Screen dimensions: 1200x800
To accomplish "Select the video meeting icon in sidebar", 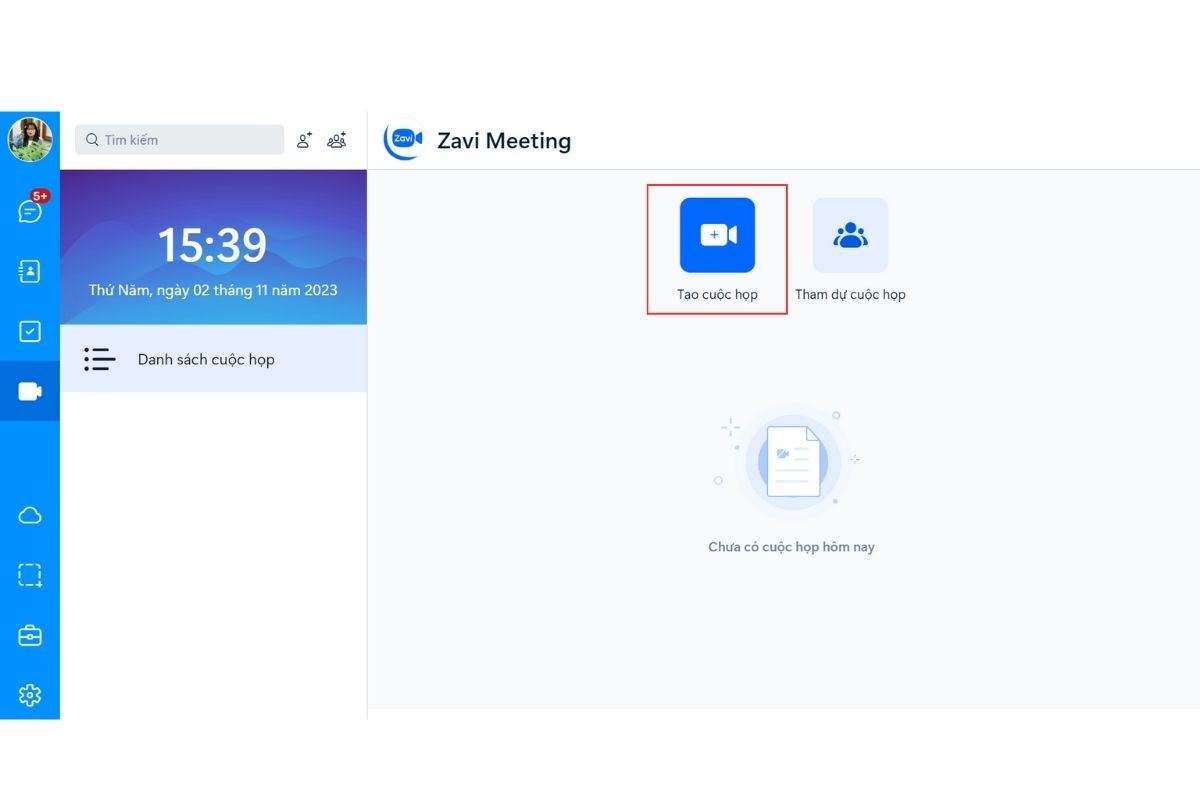I will coord(30,391).
